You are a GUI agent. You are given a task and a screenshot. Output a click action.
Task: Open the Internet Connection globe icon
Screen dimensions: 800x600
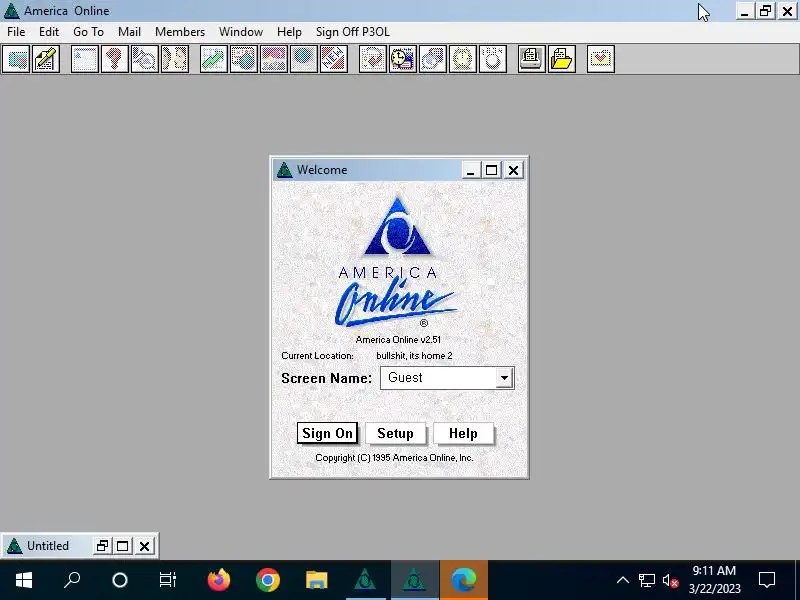tap(304, 59)
